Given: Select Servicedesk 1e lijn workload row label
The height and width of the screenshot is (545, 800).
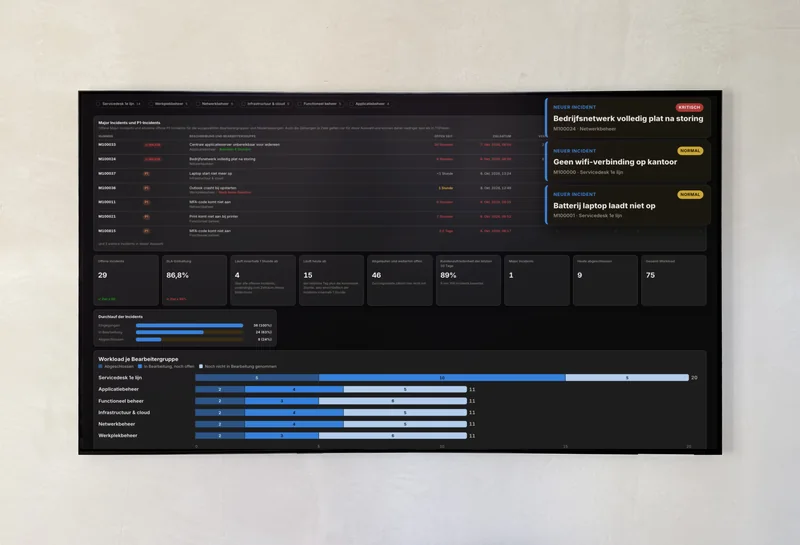Looking at the screenshot, I should coord(120,378).
